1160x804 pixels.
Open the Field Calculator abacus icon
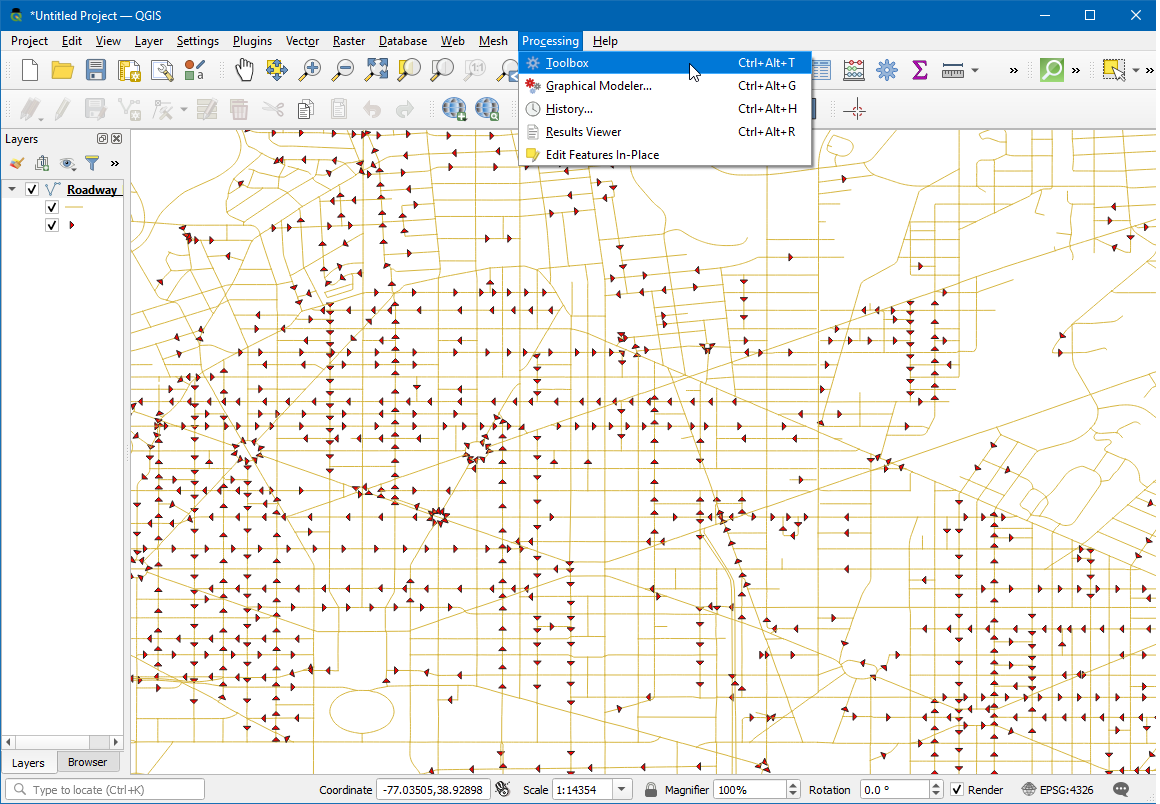point(854,70)
